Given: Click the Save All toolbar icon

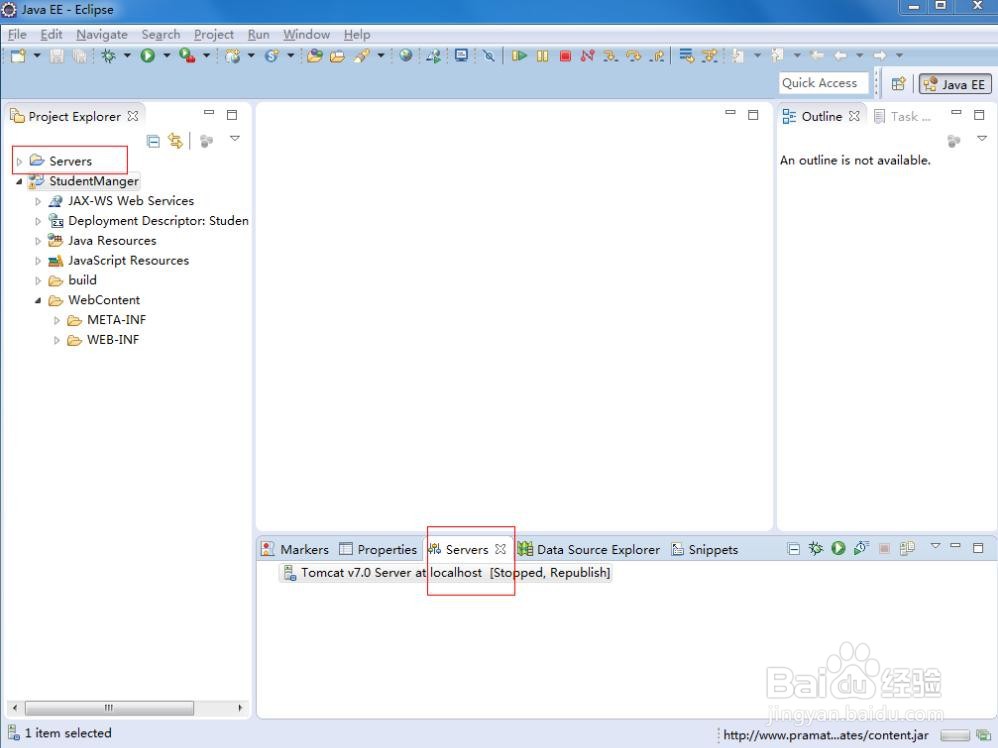Looking at the screenshot, I should pos(80,56).
